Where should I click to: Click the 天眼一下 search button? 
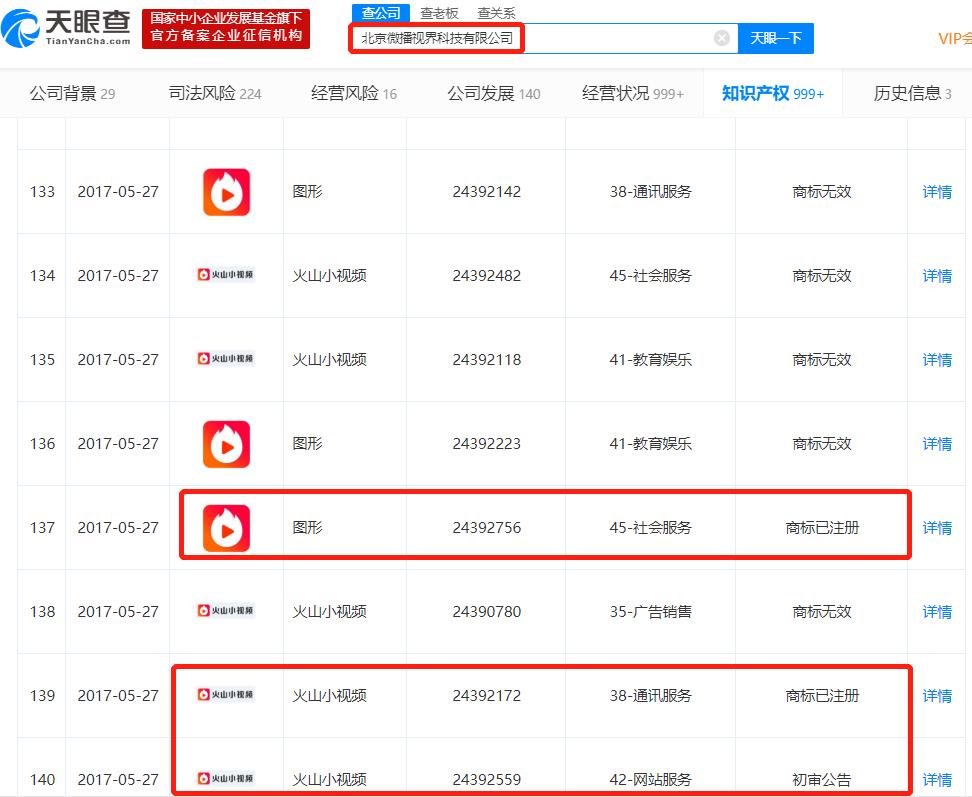[x=775, y=38]
